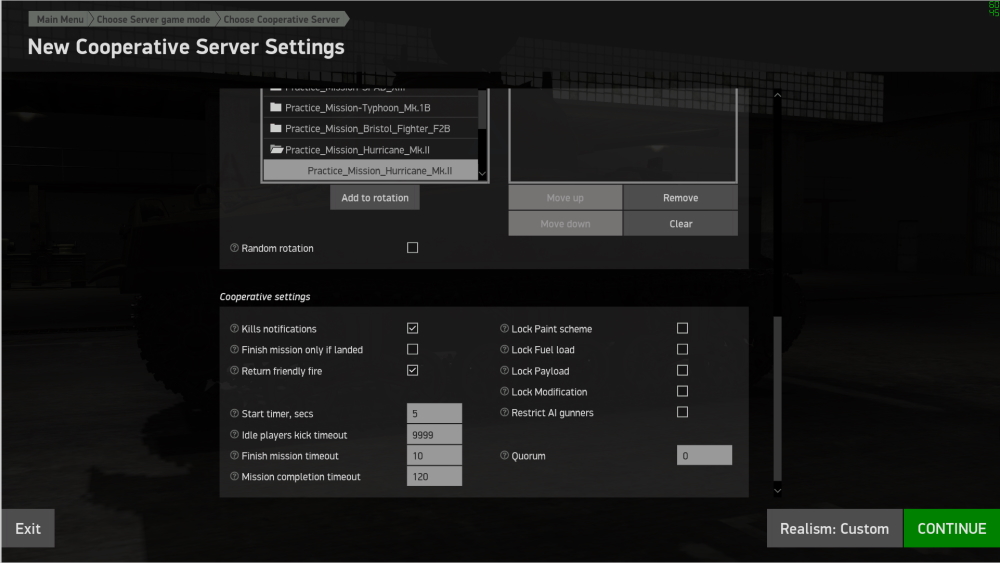Go to Main Menu breadcrumb
The width and height of the screenshot is (1000, 563).
(59, 19)
